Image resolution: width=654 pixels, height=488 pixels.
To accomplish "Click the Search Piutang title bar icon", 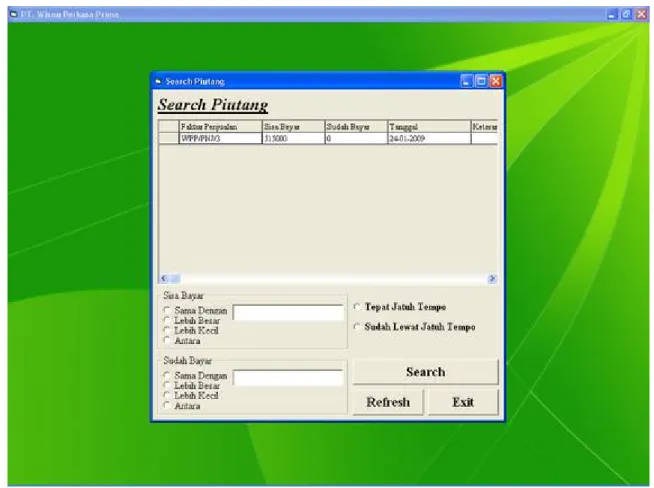I will (x=158, y=81).
